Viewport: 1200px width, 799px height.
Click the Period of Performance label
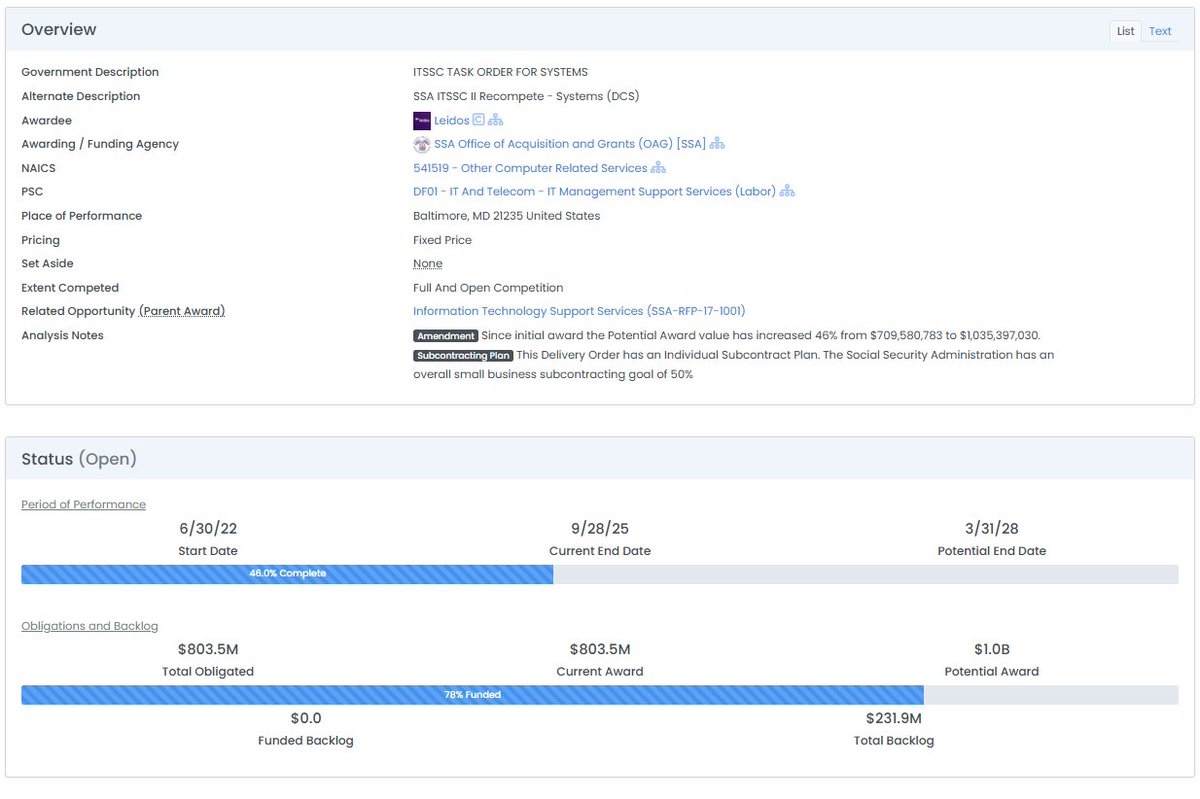(x=83, y=504)
